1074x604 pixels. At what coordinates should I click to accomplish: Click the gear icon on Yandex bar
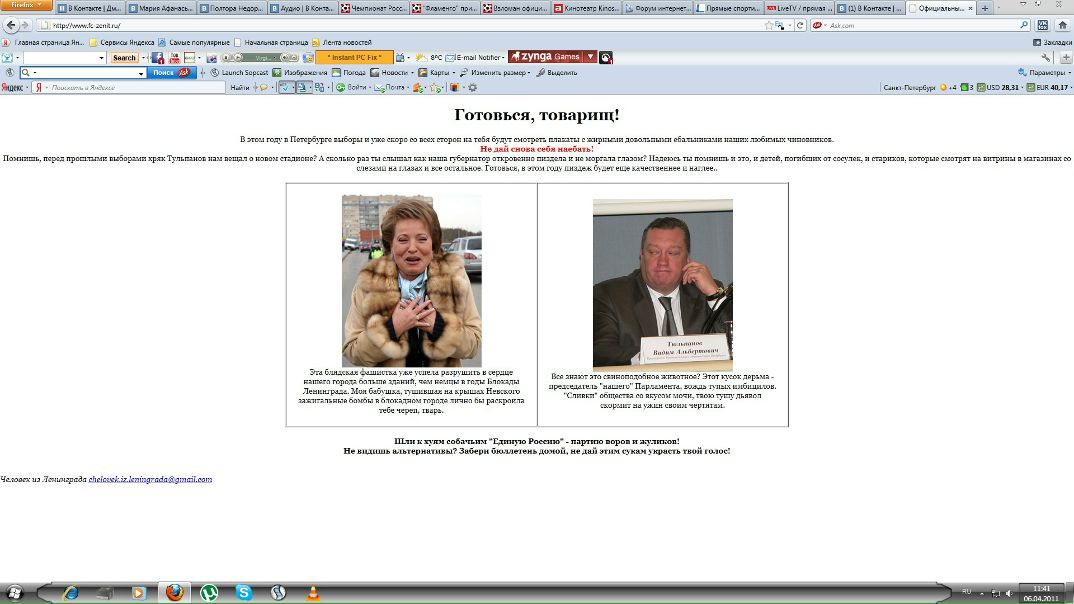[x=473, y=88]
